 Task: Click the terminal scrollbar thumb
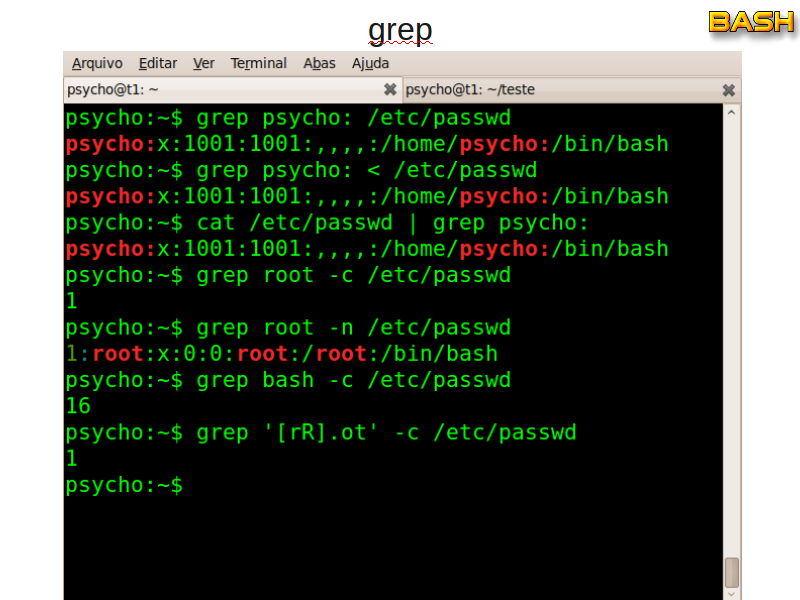coord(732,572)
